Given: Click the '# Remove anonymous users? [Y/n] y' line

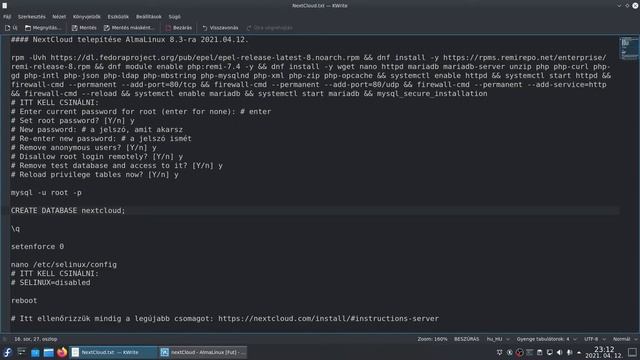Looking at the screenshot, I should pos(84,147).
